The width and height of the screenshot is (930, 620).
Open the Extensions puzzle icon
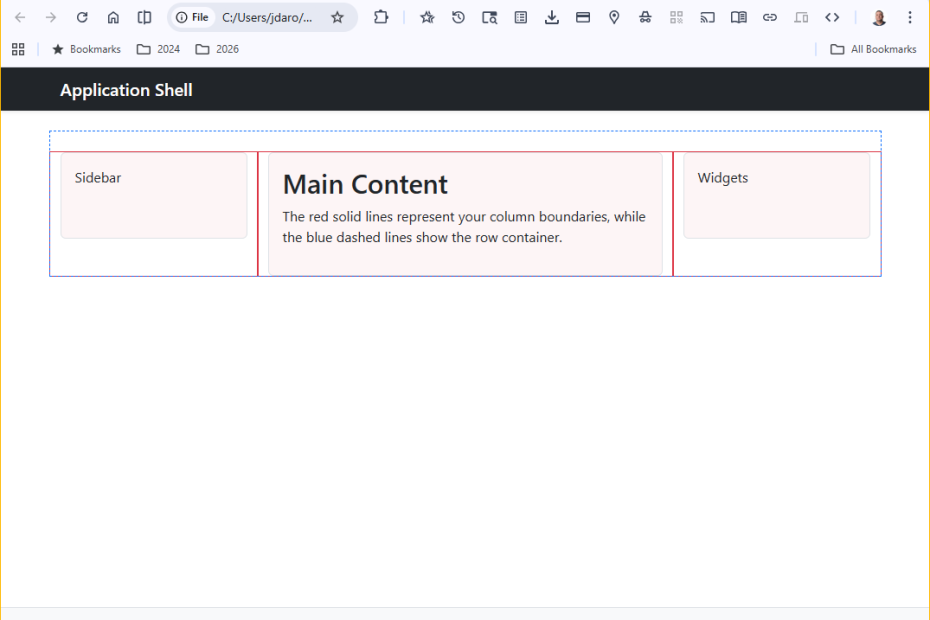(381, 17)
